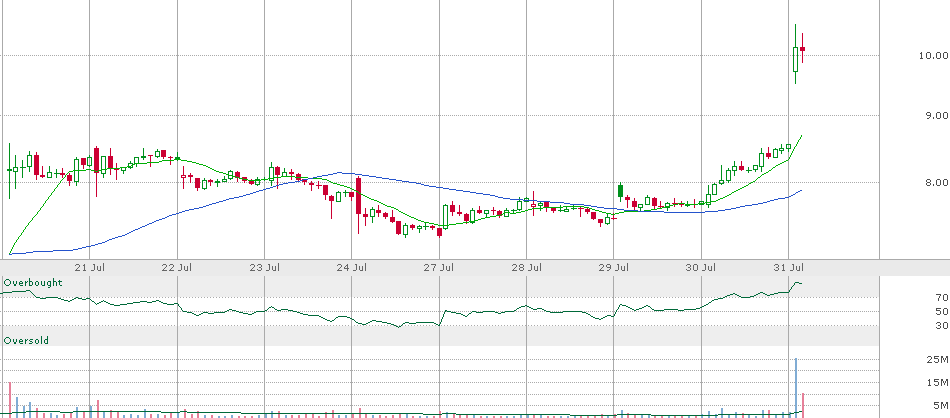Viewport: 950px width, 418px height.
Task: Click the 5M volume axis label
Action: pyautogui.click(x=941, y=405)
